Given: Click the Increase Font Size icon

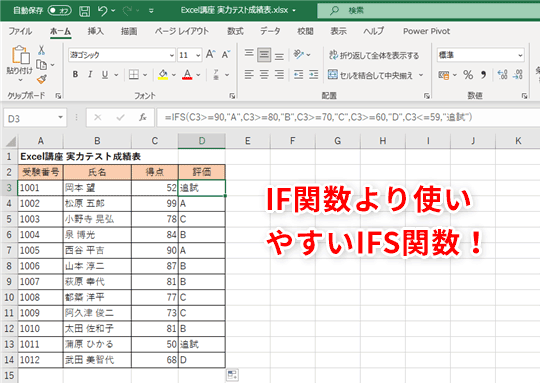Looking at the screenshot, I should [x=210, y=54].
